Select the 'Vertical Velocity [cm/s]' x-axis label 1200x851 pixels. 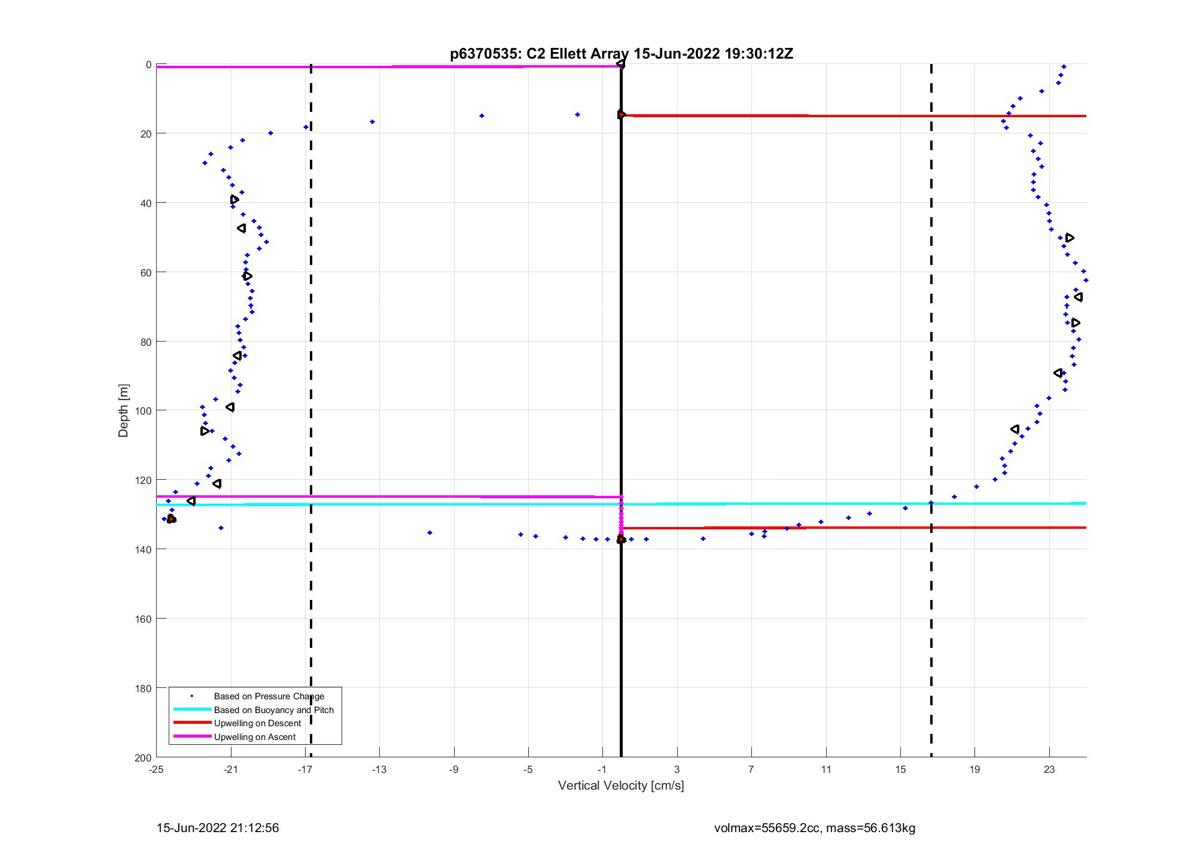point(620,786)
